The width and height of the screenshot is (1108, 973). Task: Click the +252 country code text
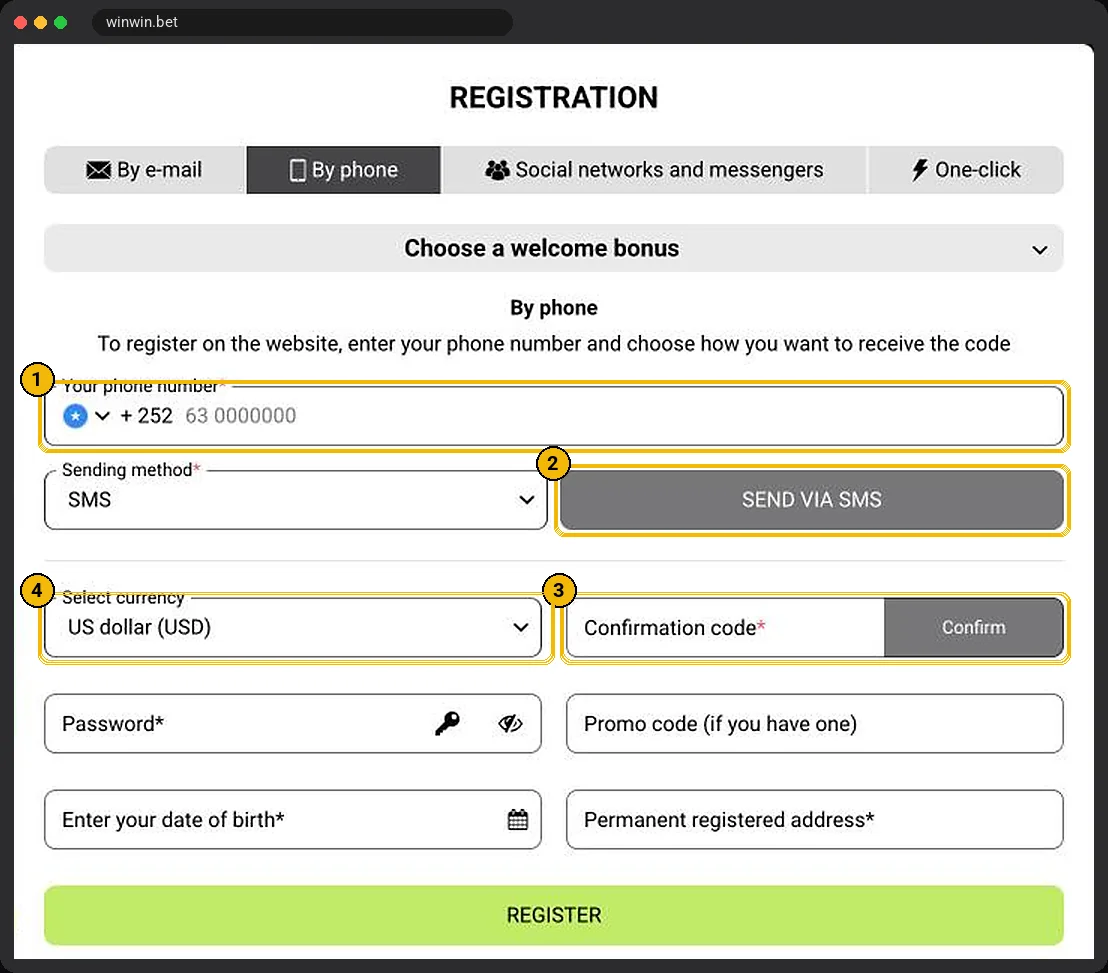click(146, 415)
